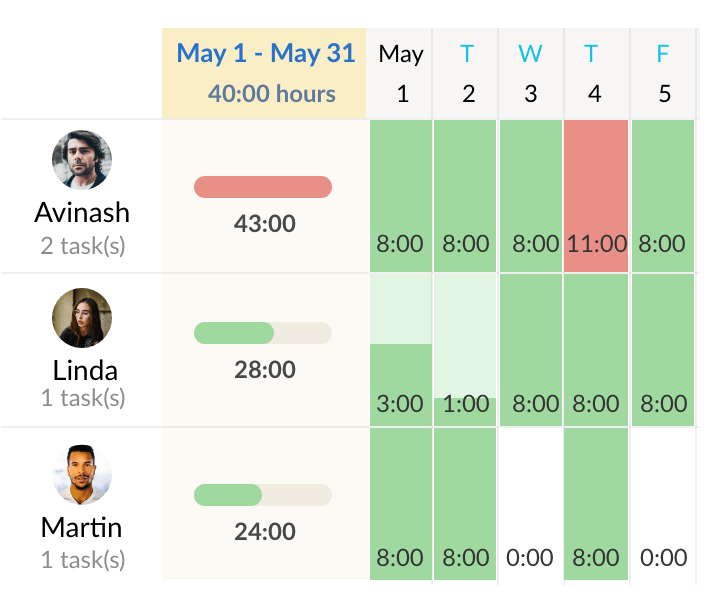Image resolution: width=716 pixels, height=590 pixels.
Task: Click Linda's profile avatar
Action: (x=82, y=318)
